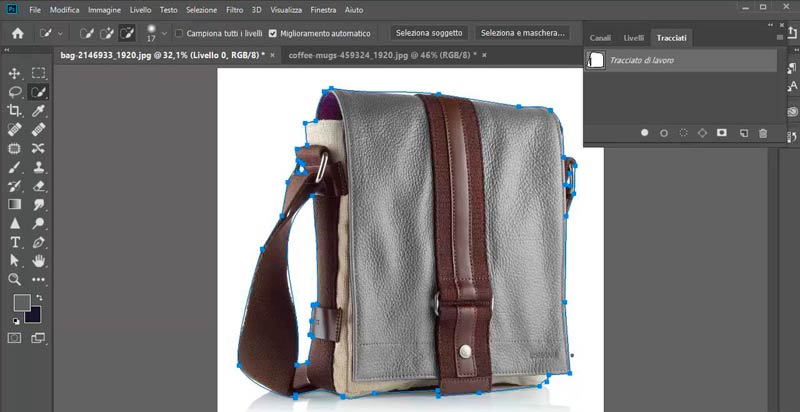Delete current path trash icon
The width and height of the screenshot is (800, 412).
coord(763,133)
